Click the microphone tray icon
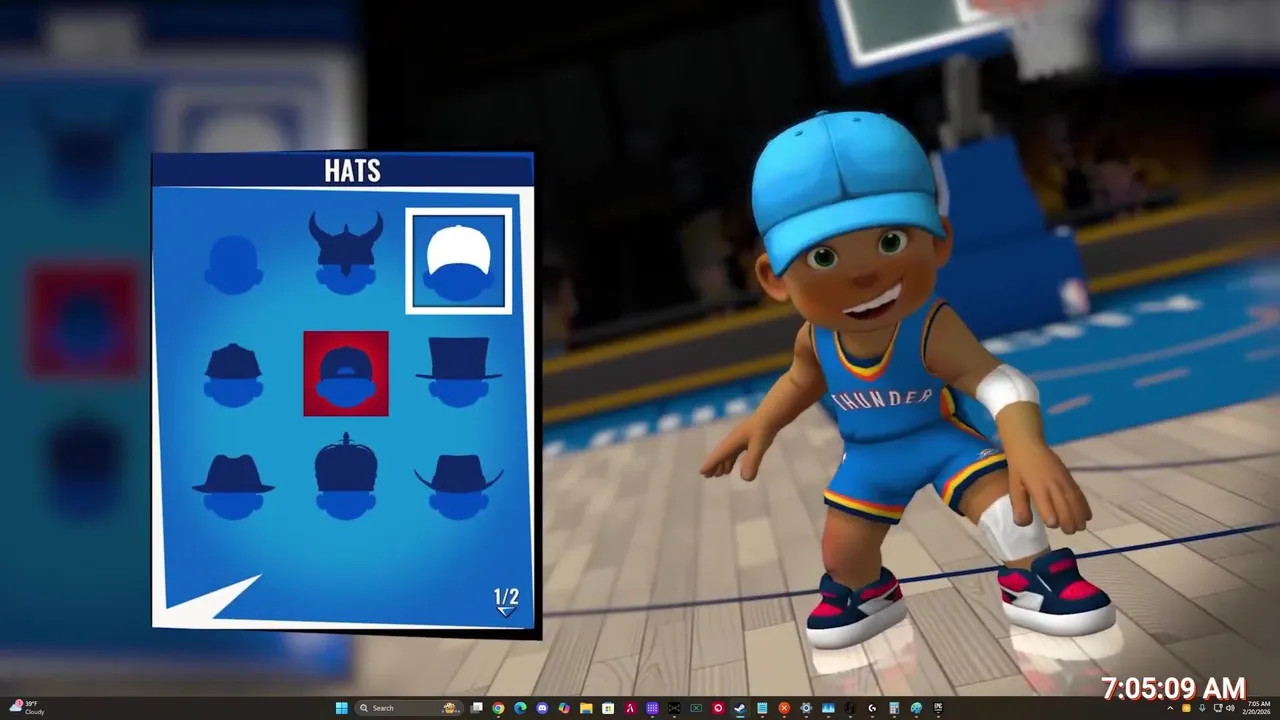Viewport: 1280px width, 720px height. (x=1202, y=708)
